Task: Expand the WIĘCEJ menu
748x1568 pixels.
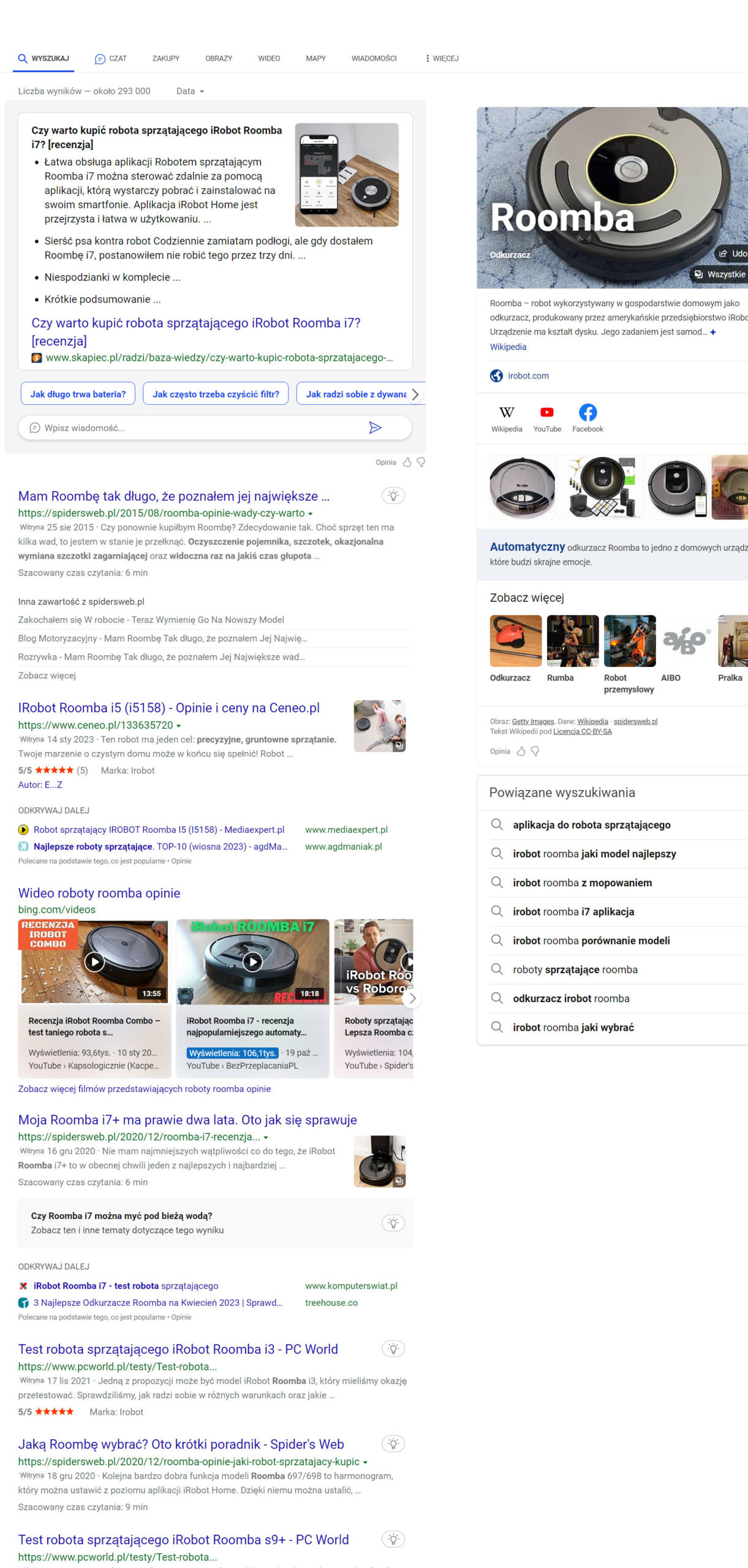Action: pyautogui.click(x=442, y=59)
